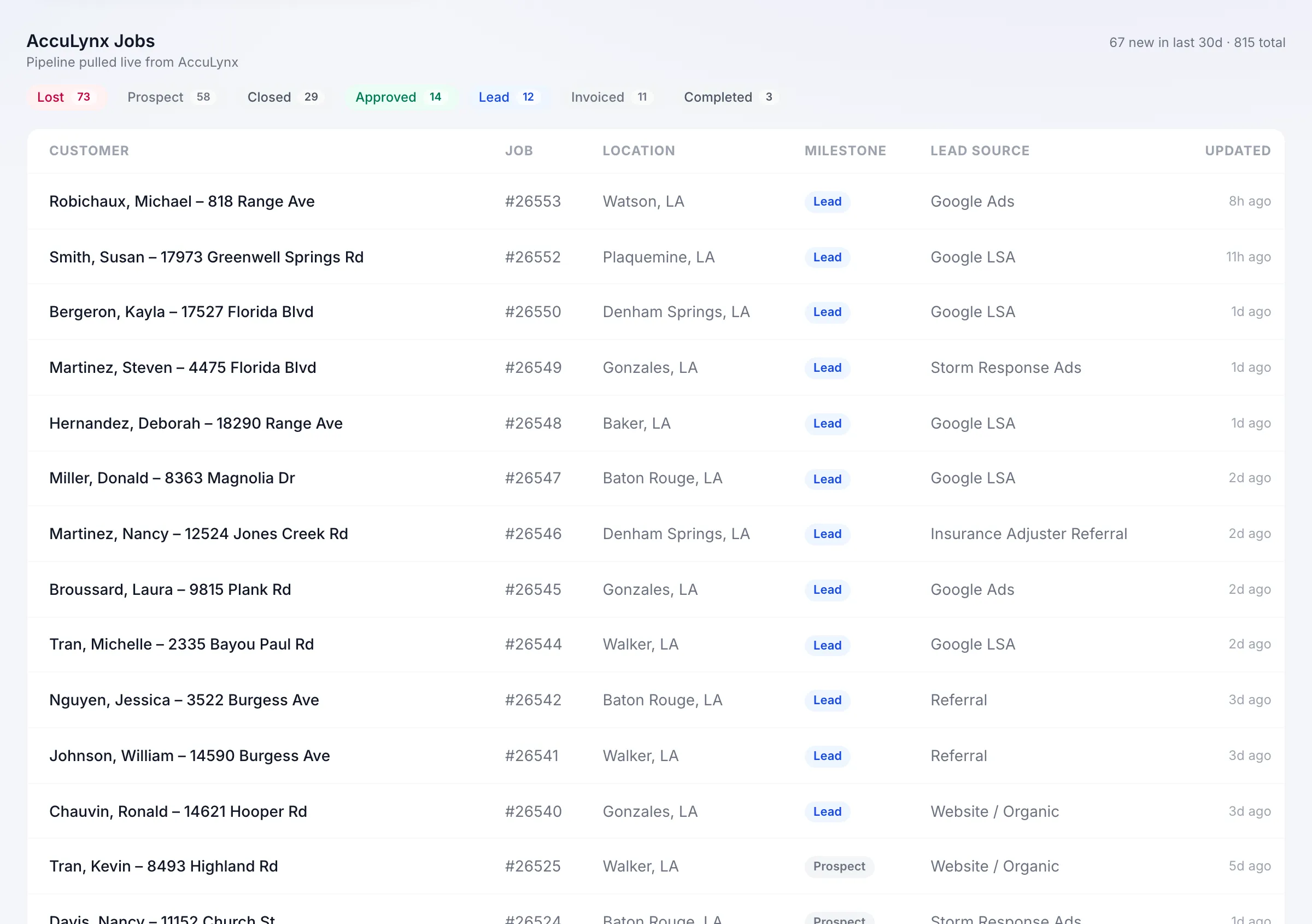Click job number #26550
Screen dimensions: 1312x924
coord(533,312)
